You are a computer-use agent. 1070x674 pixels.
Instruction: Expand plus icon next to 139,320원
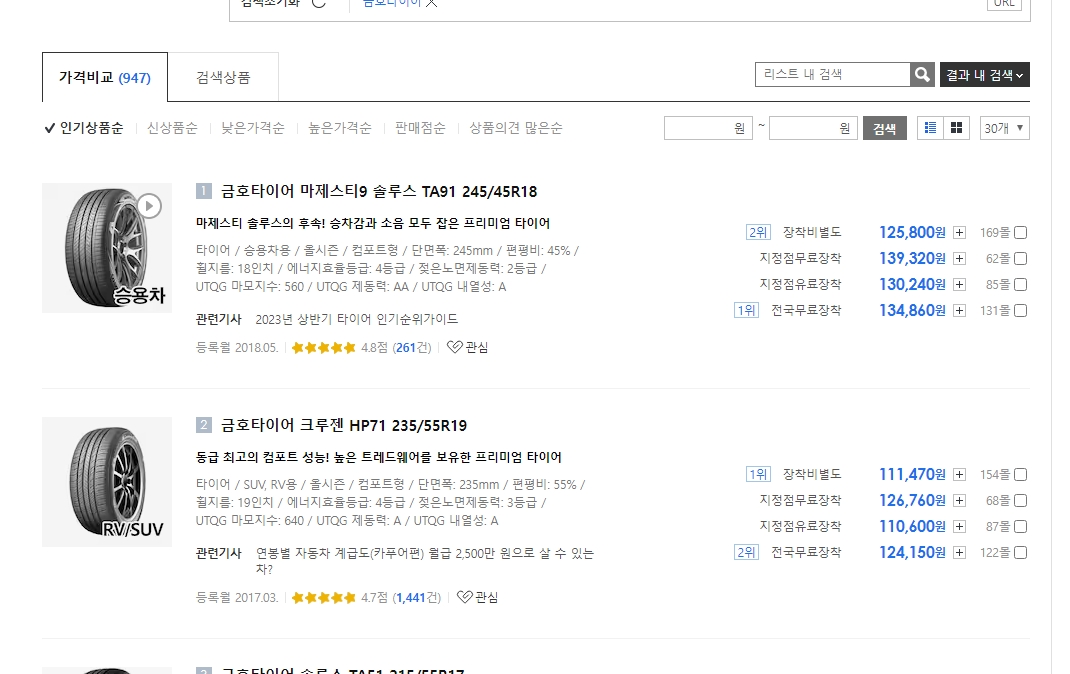[x=959, y=259]
